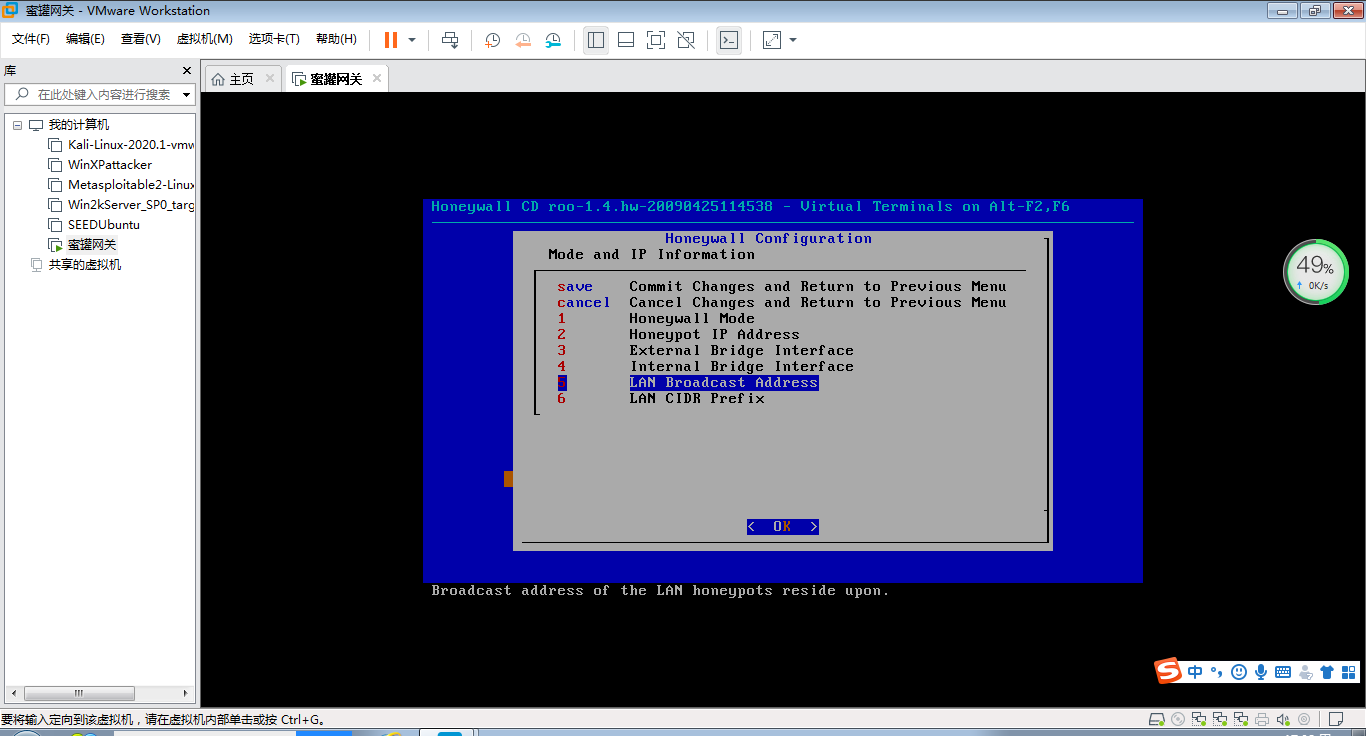The image size is (1366, 736).
Task: Select the Honeypot IP Address option
Action: click(x=679, y=335)
